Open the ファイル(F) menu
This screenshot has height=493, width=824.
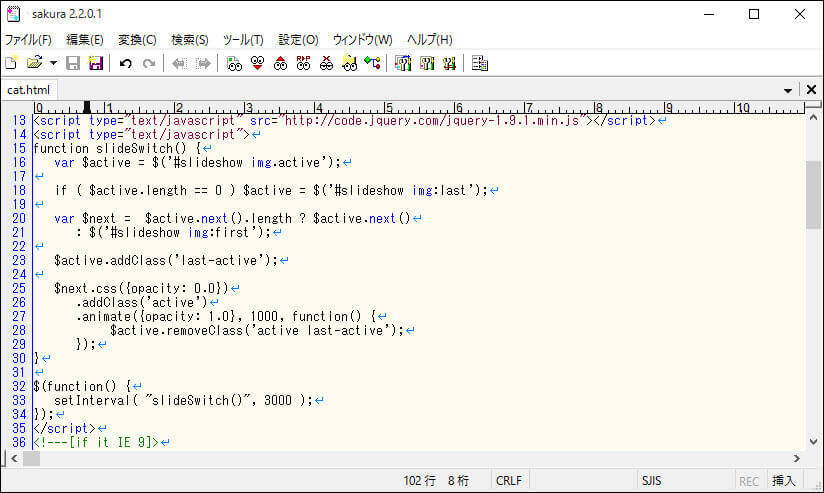[x=28, y=40]
